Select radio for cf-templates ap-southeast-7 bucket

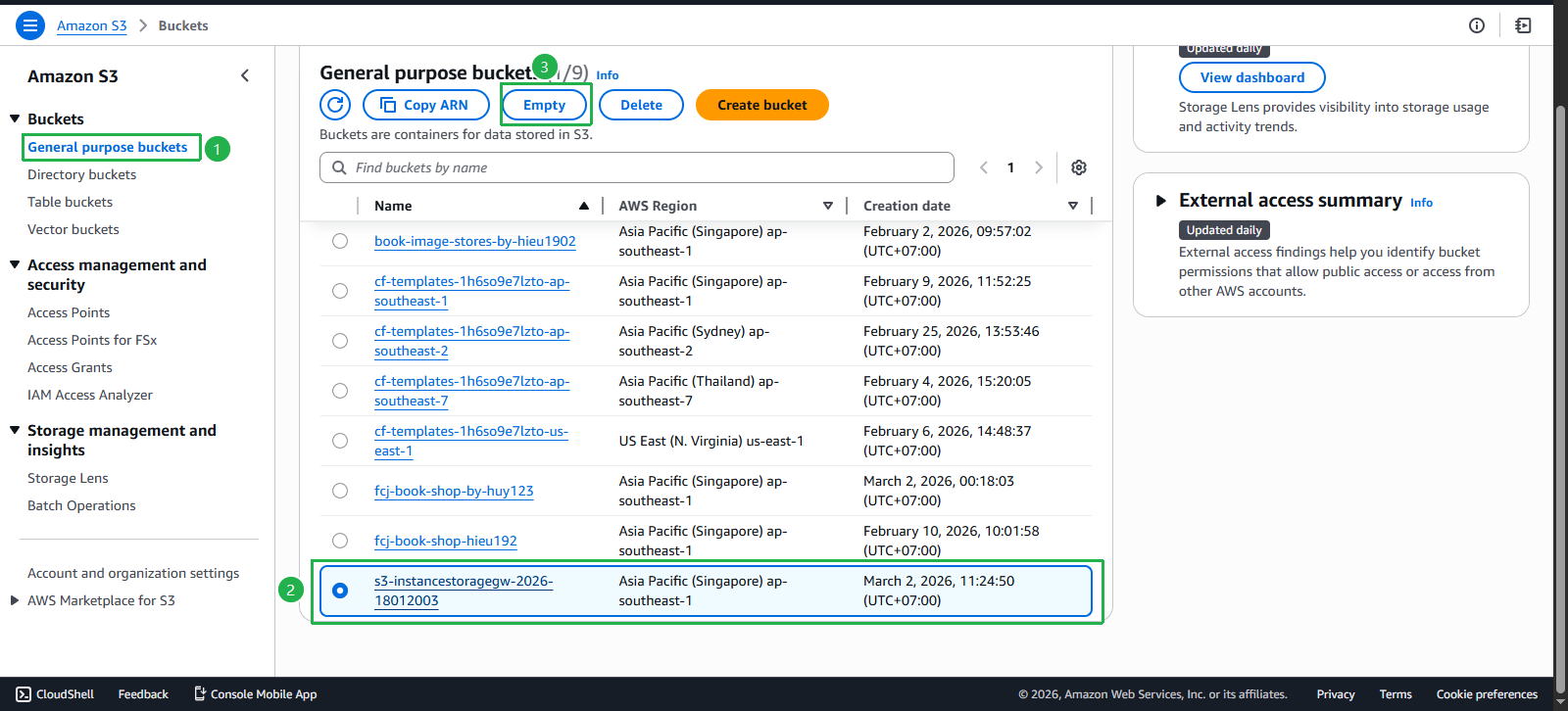340,391
